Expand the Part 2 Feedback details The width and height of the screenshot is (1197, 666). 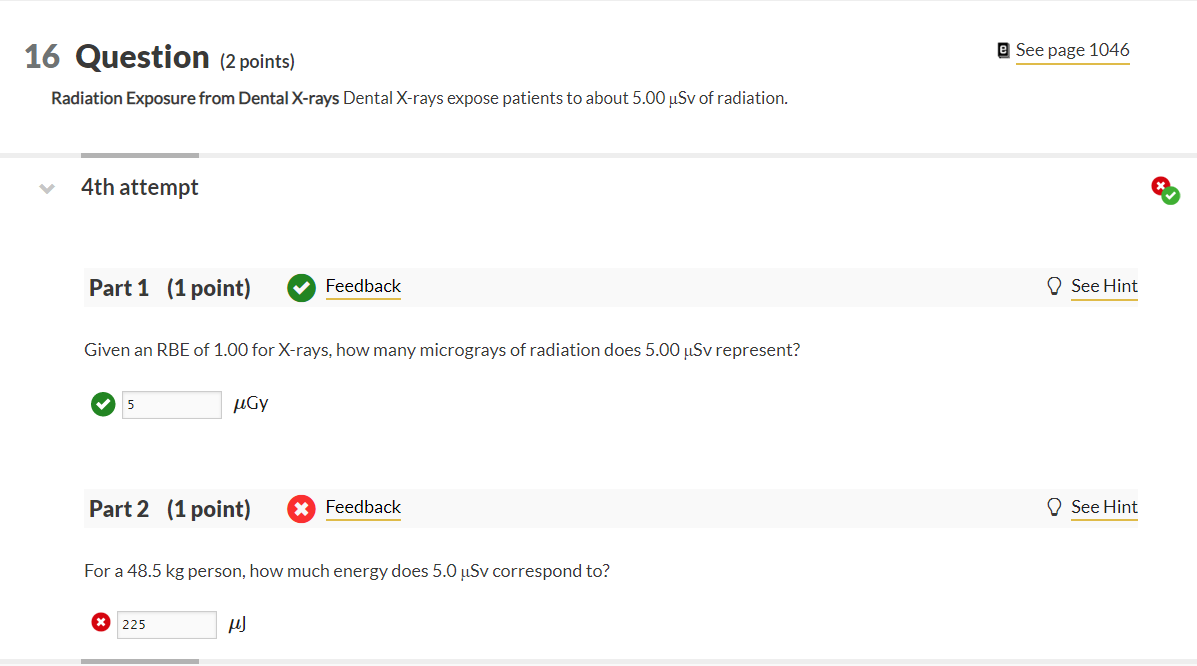coord(363,507)
